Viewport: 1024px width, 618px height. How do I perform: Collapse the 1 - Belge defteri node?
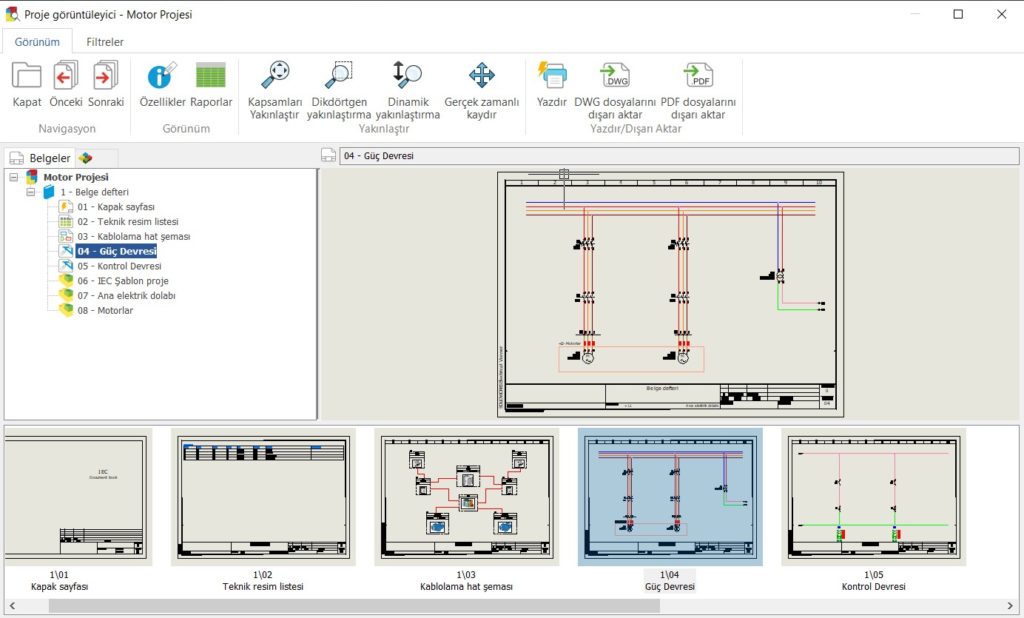(31, 191)
